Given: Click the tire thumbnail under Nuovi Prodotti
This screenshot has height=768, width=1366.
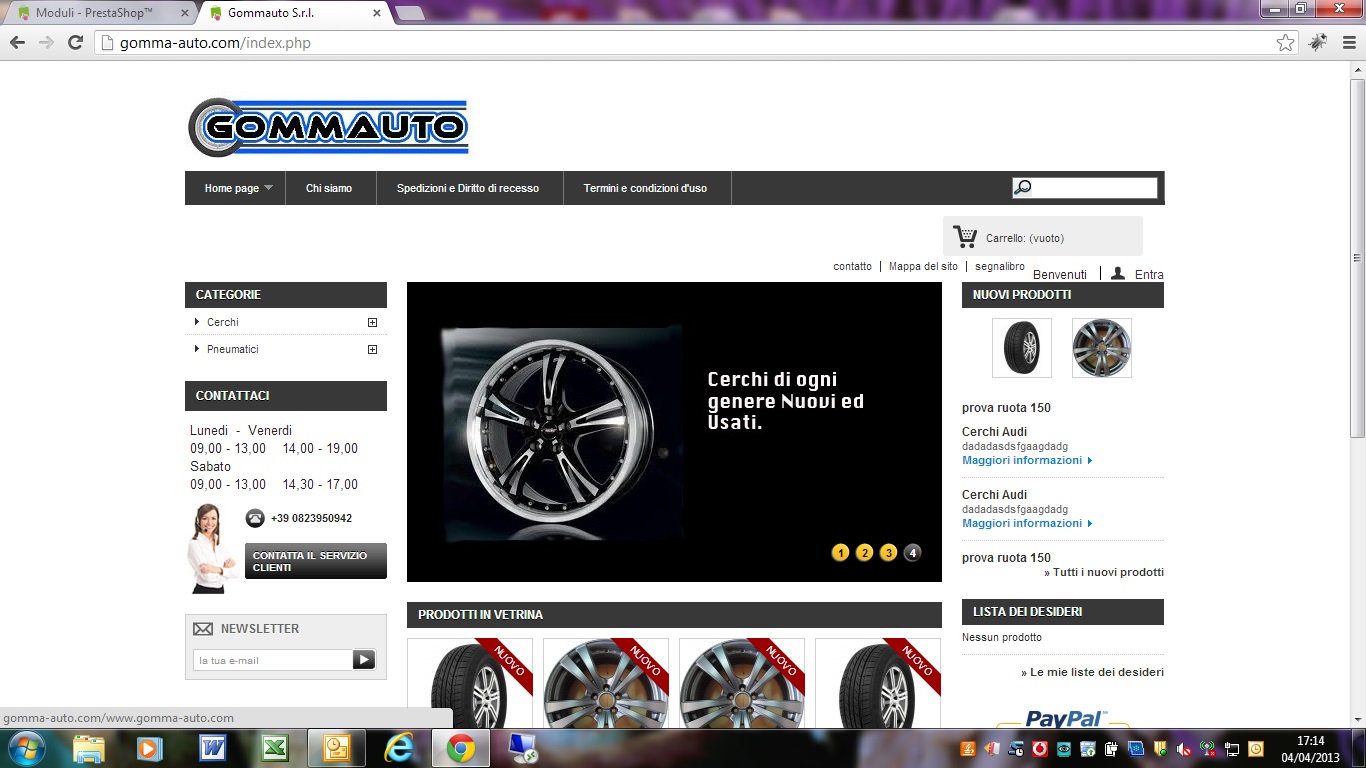Looking at the screenshot, I should click(1022, 348).
